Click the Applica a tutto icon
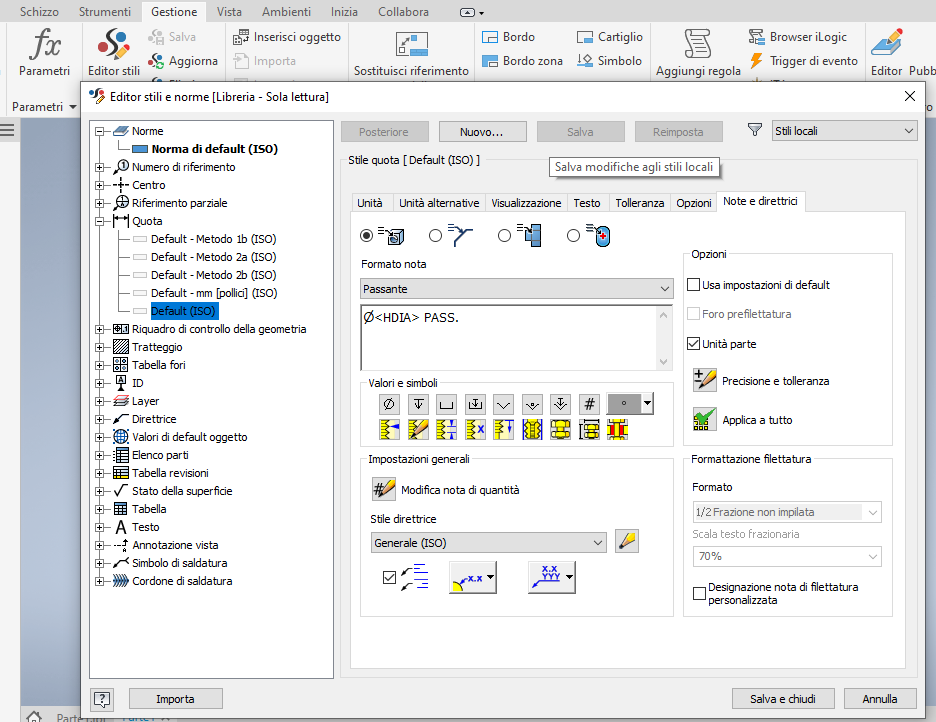Screen dimensions: 936x722 tap(705, 419)
